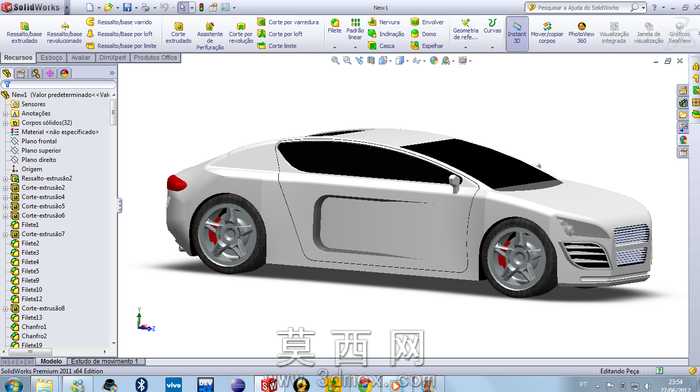Open Bluetooth icon in Windows taskbar
Image resolution: width=700 pixels, height=392 pixels.
pyautogui.click(x=141, y=384)
